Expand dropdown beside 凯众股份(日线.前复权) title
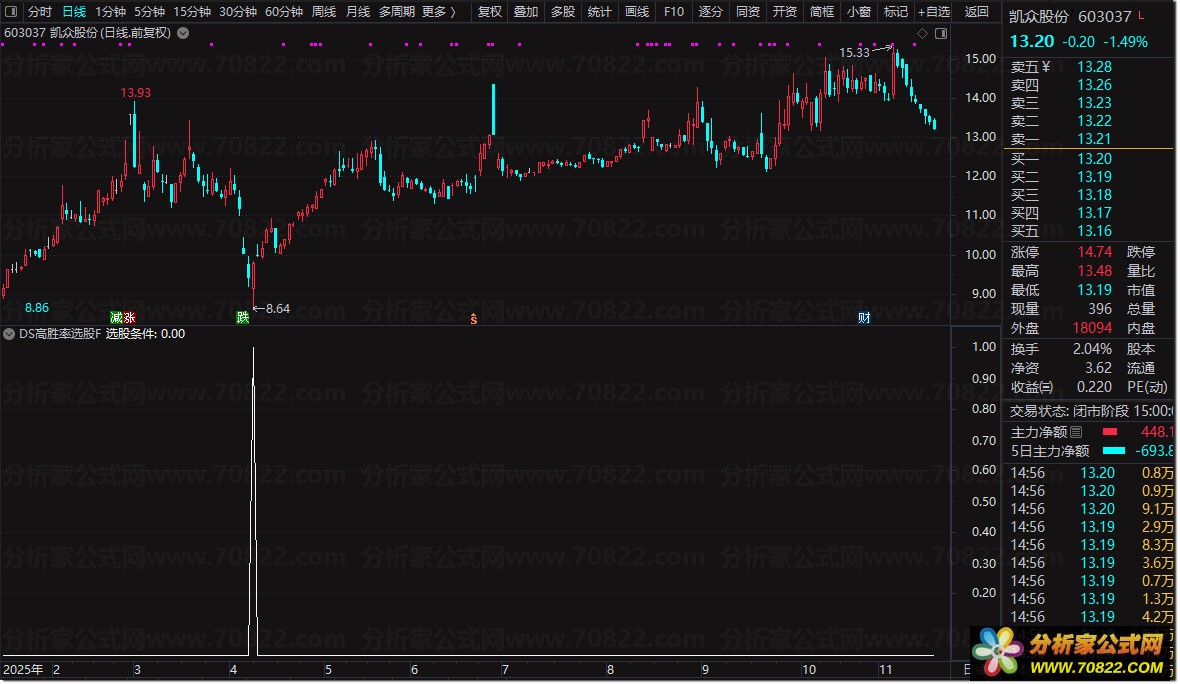1180x684 pixels. (183, 33)
